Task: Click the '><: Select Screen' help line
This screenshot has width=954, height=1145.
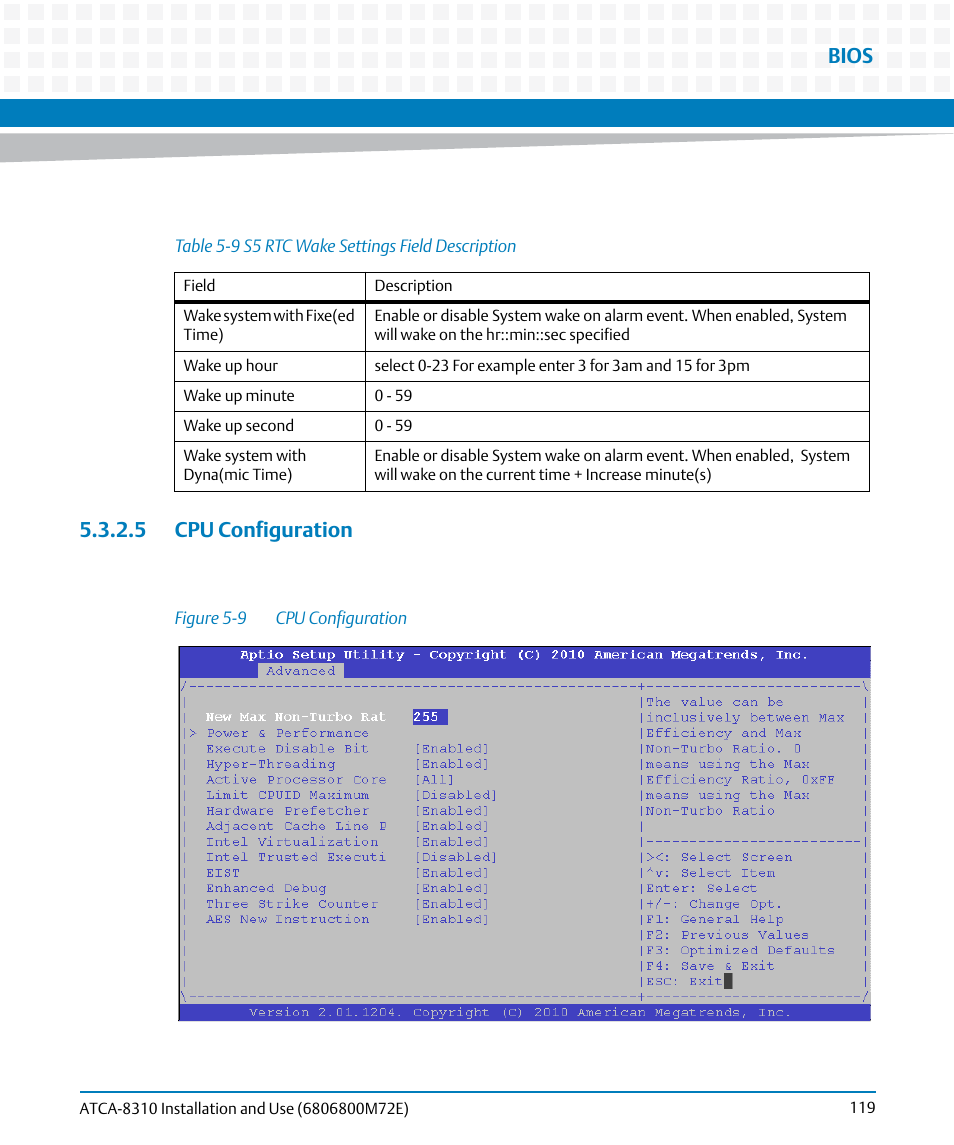Action: [x=719, y=857]
